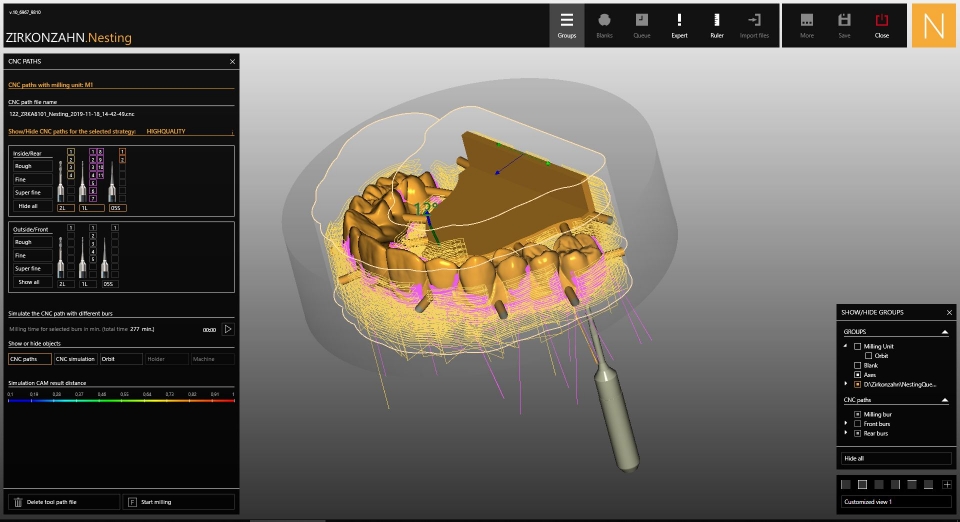Viewport: 960px width, 522px height.
Task: Click the 05S bur image in Outside/Front
Action: [105, 258]
